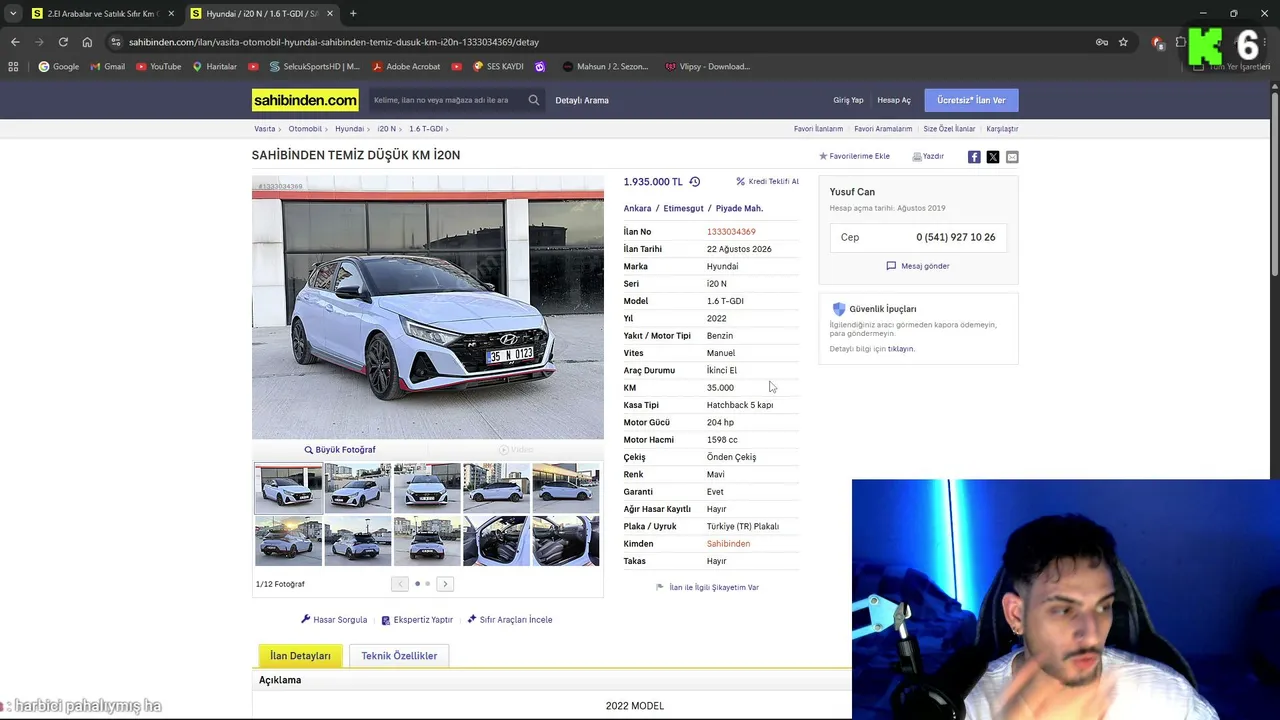
Task: Add listing to favorites with the star
Action: tap(854, 157)
